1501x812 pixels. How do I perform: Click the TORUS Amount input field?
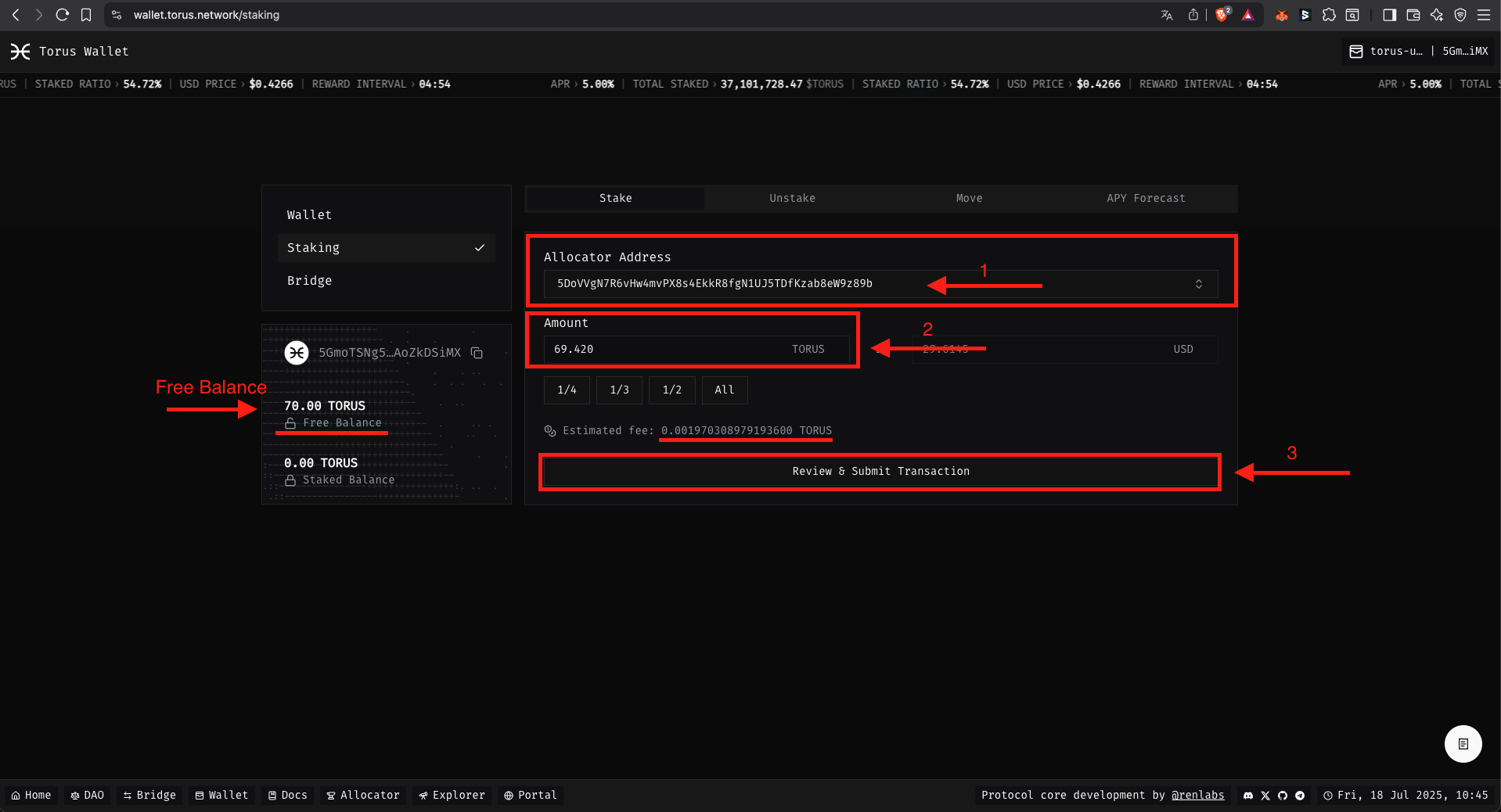(x=665, y=350)
